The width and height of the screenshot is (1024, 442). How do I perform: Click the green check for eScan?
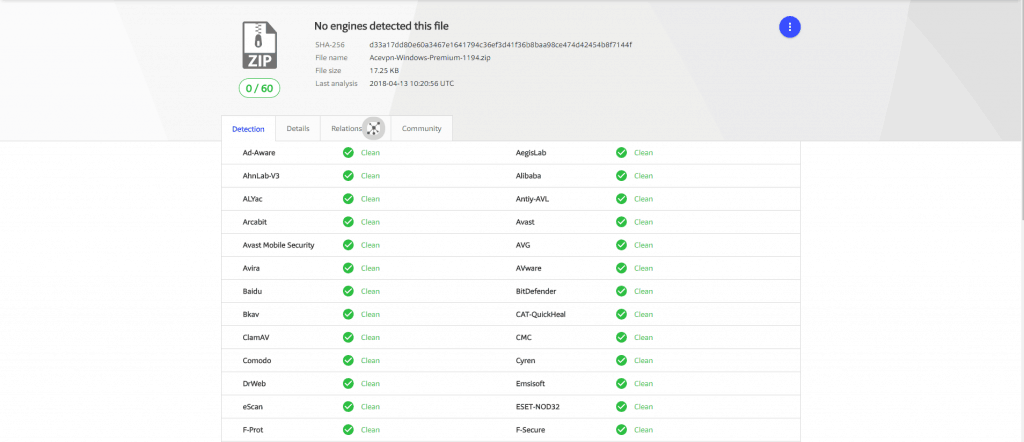click(348, 407)
